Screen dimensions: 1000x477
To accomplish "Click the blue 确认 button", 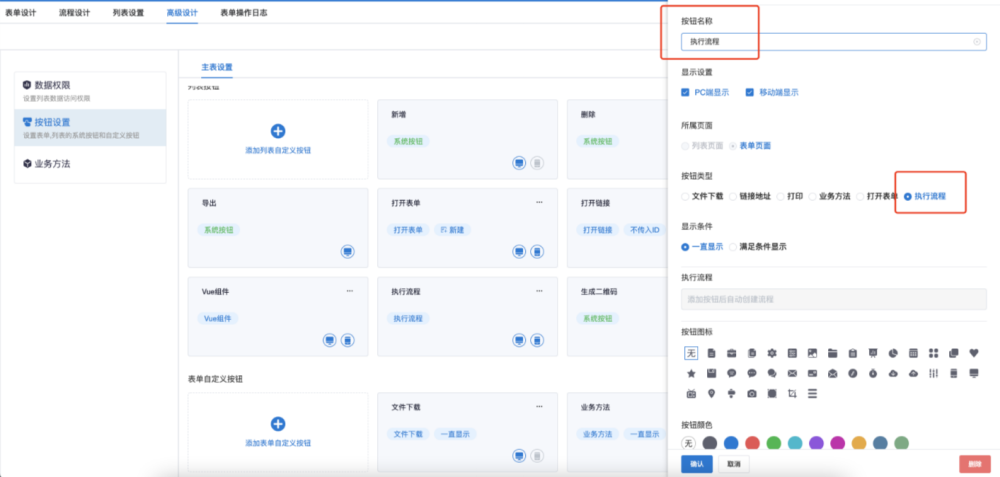I will point(697,464).
